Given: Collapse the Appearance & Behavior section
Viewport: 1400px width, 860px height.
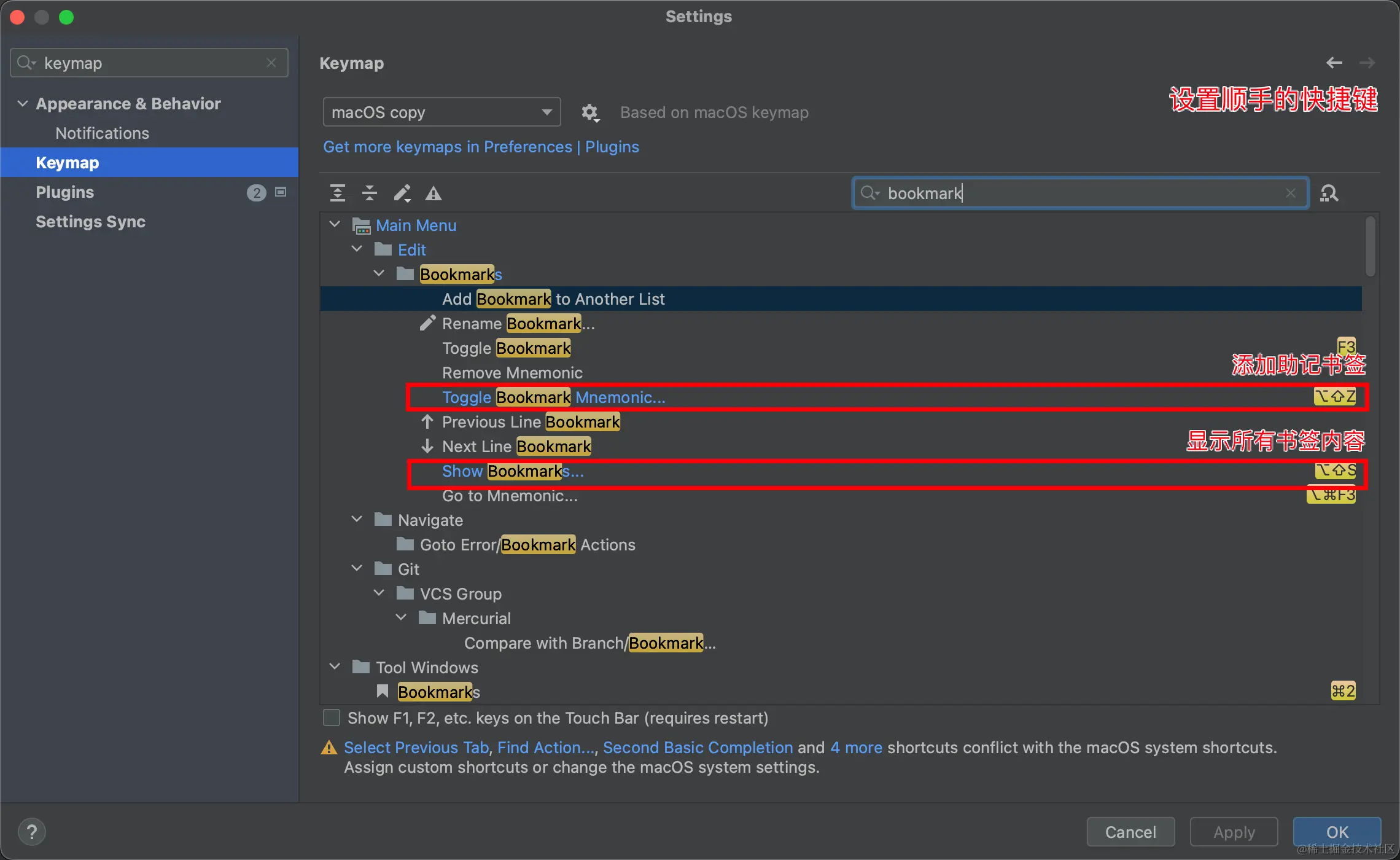Looking at the screenshot, I should pyautogui.click(x=23, y=103).
